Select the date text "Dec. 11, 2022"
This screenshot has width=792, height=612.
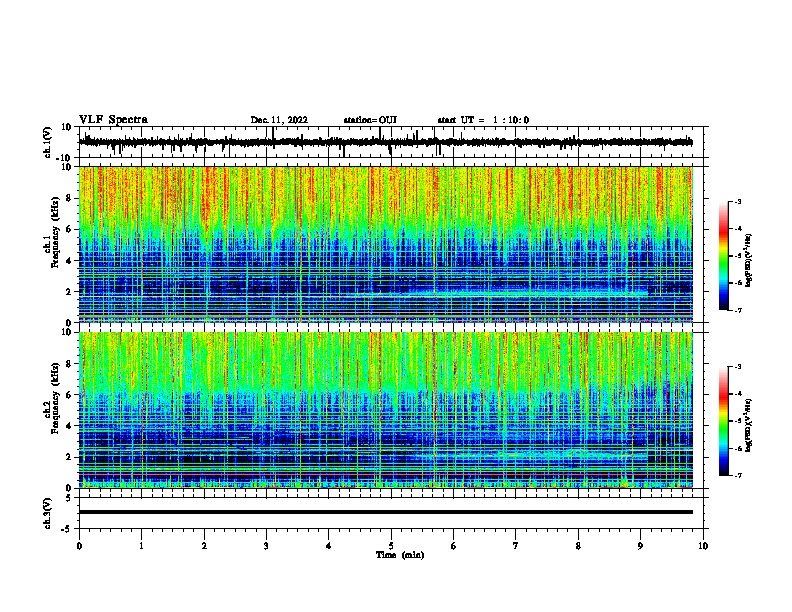point(279,120)
